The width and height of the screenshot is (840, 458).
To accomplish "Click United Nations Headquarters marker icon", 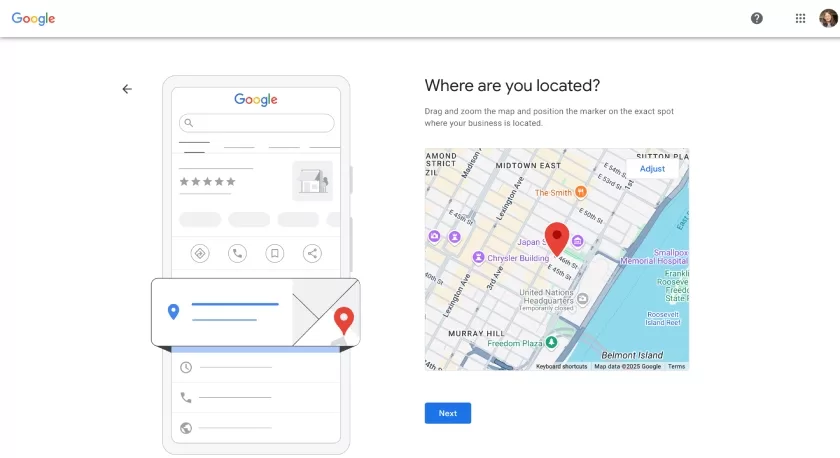I will point(582,299).
